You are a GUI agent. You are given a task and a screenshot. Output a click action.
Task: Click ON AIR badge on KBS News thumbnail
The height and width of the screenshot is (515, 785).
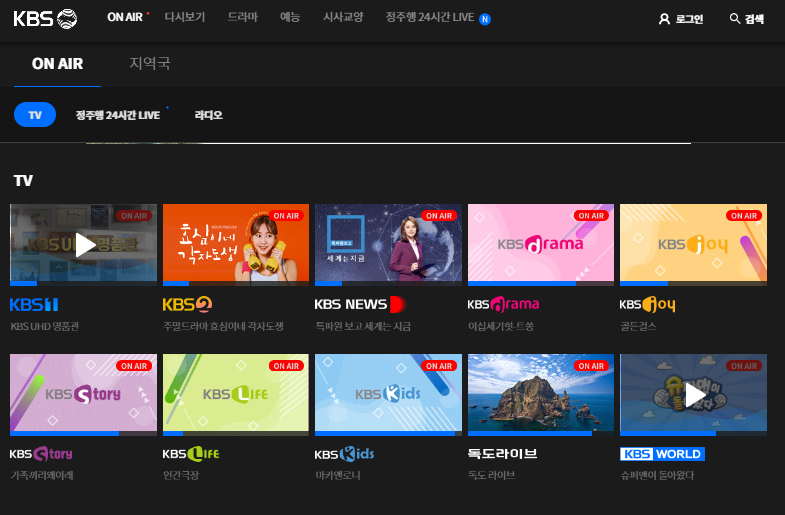click(439, 216)
